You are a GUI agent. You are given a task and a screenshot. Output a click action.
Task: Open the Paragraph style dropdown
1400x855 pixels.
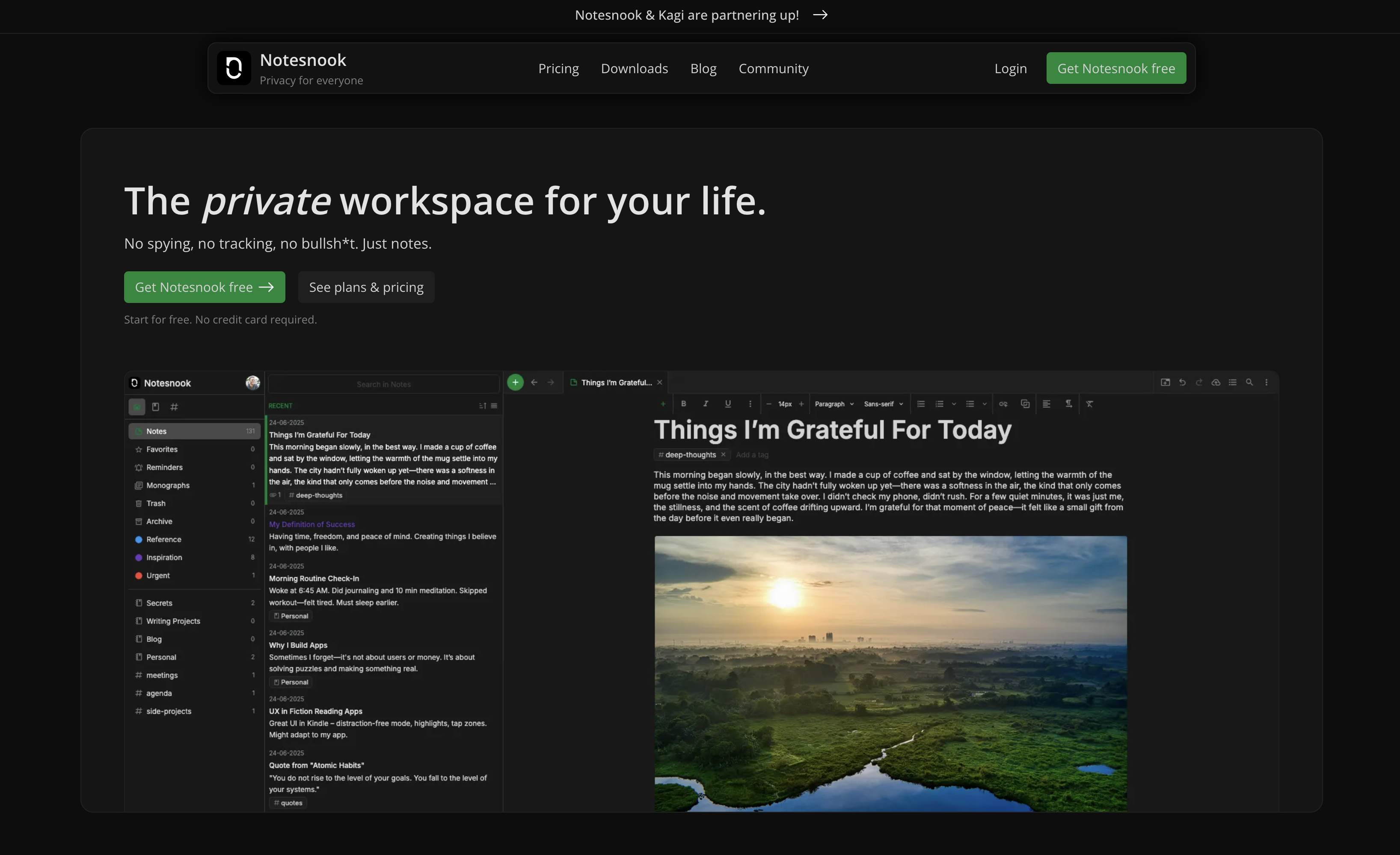833,404
